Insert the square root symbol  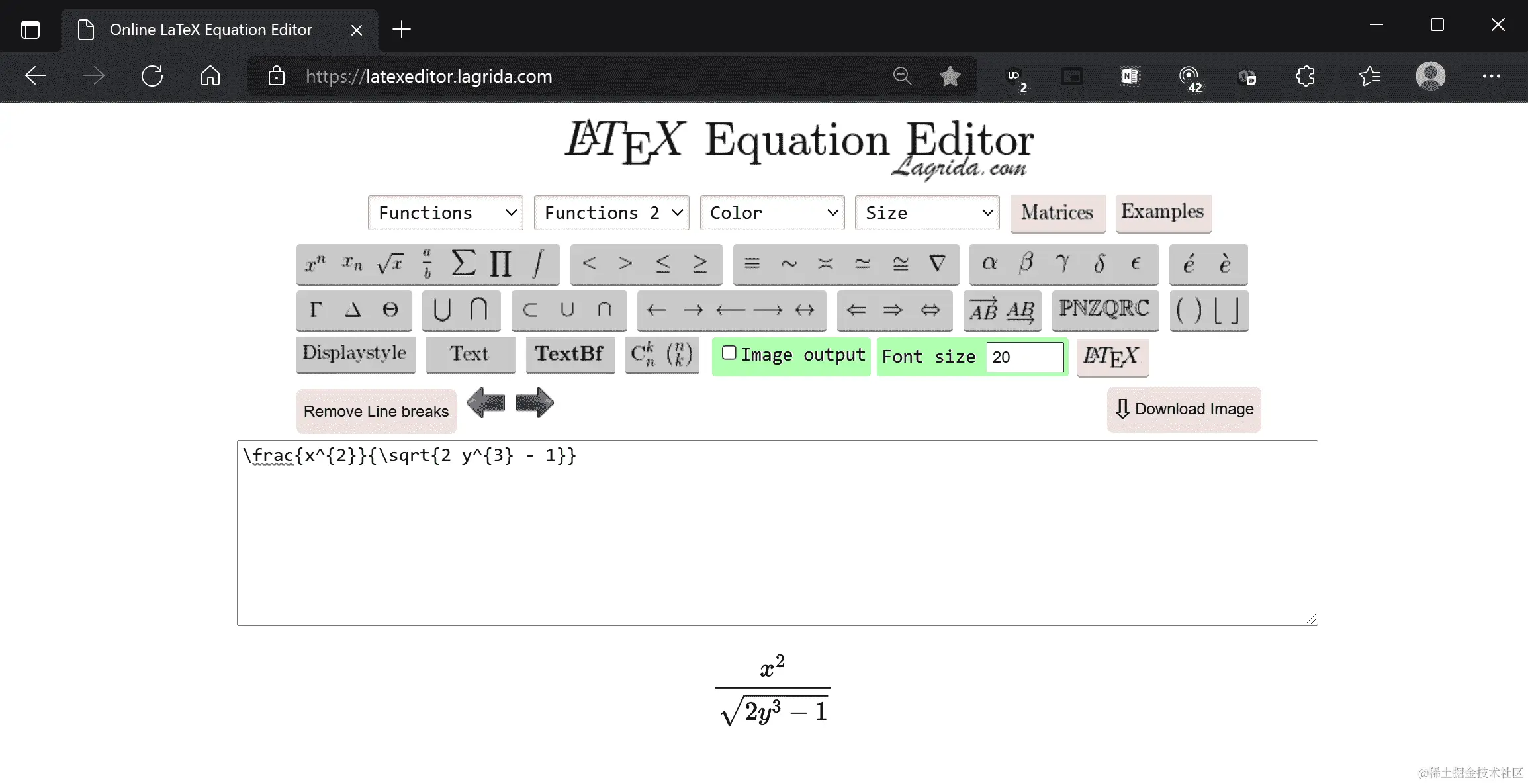390,264
